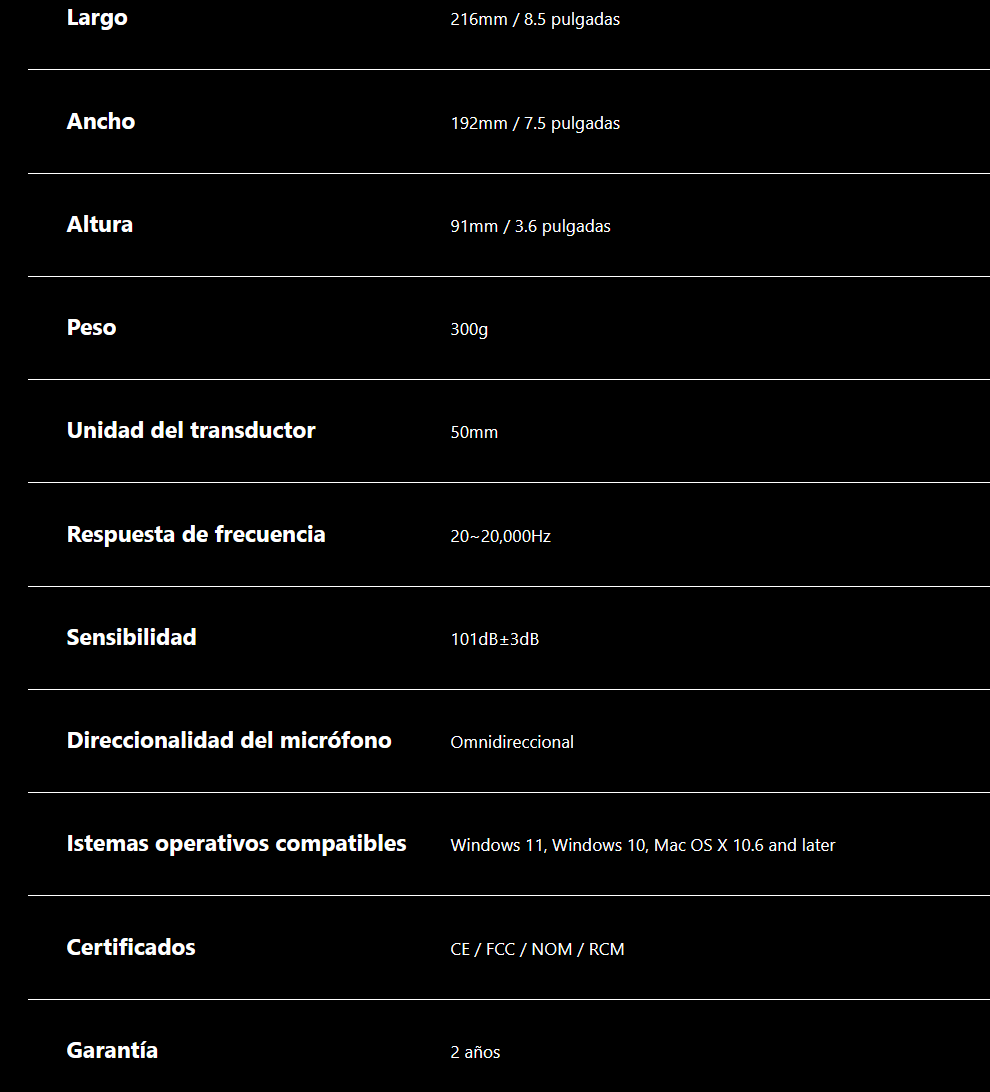990x1092 pixels.
Task: Select the Omnidireccional value text
Action: coord(512,743)
